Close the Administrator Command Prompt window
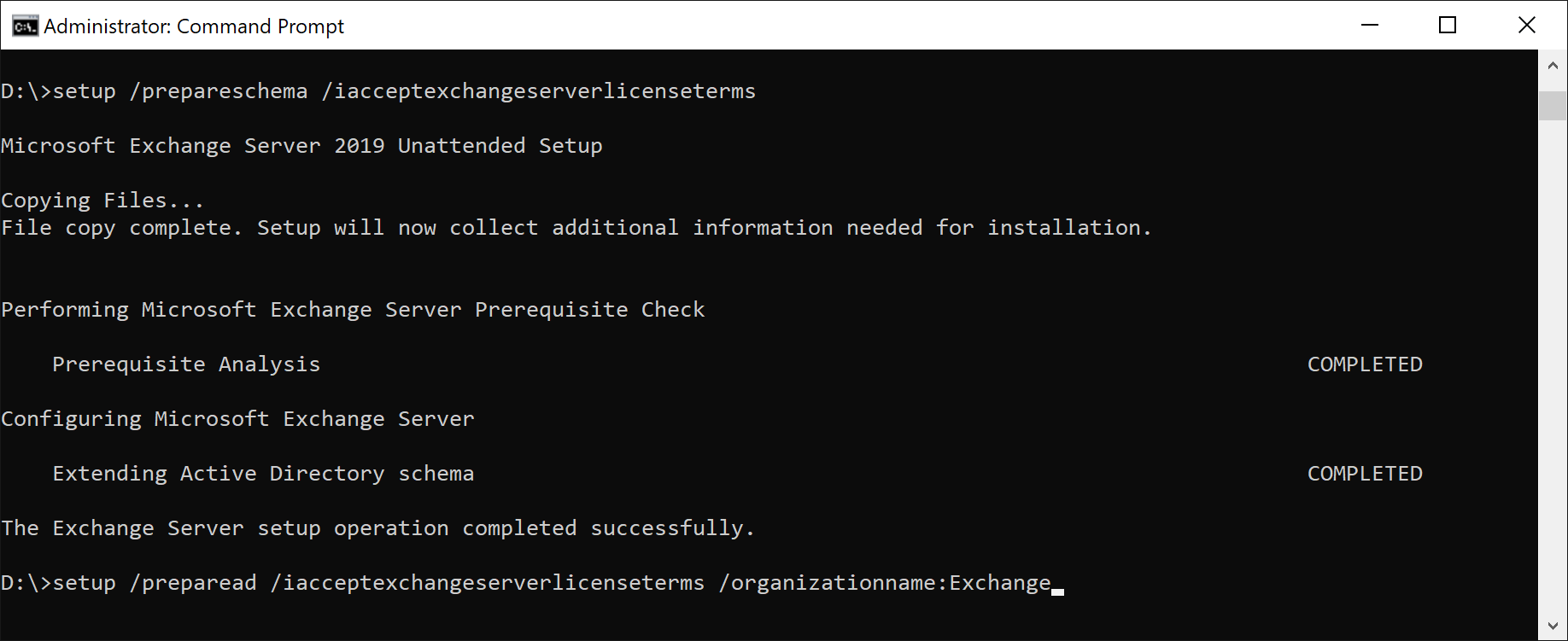Image resolution: width=1568 pixels, height=641 pixels. (1527, 25)
